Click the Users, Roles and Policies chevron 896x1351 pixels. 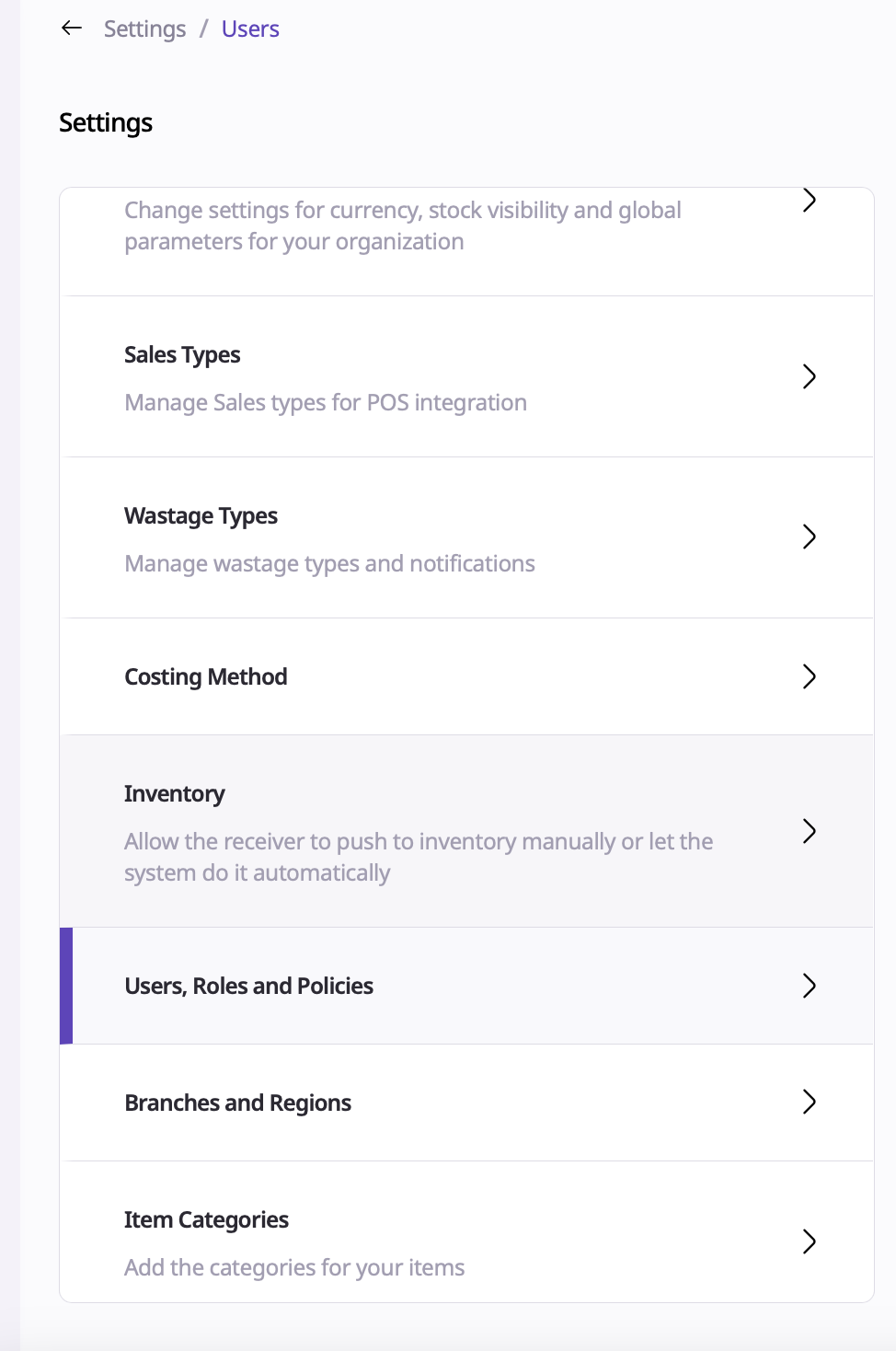810,986
